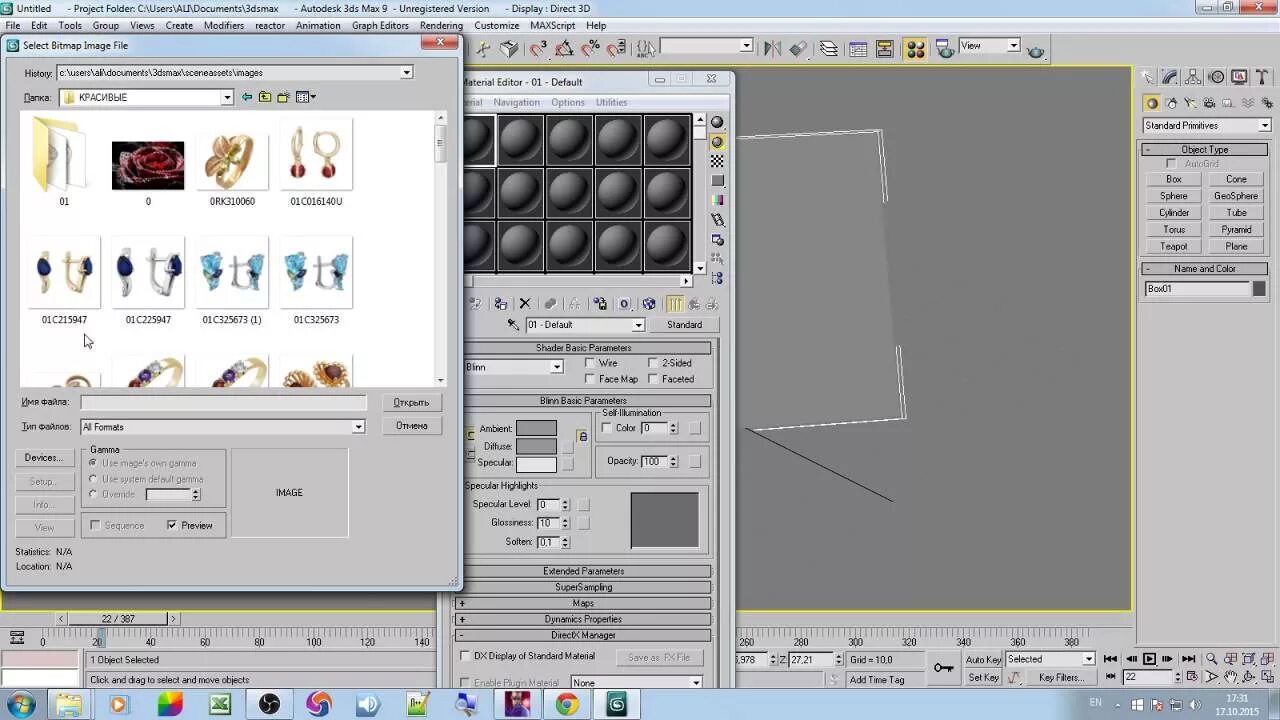The image size is (1280, 720).
Task: Click the Diffuse color swatch
Action: tap(536, 446)
